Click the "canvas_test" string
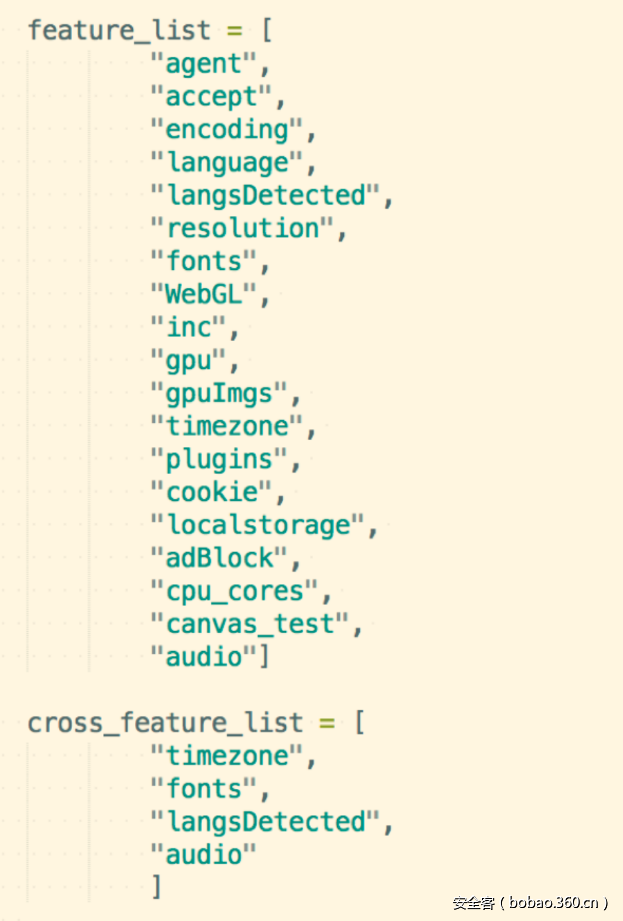The height and width of the screenshot is (921, 623). coord(249,624)
